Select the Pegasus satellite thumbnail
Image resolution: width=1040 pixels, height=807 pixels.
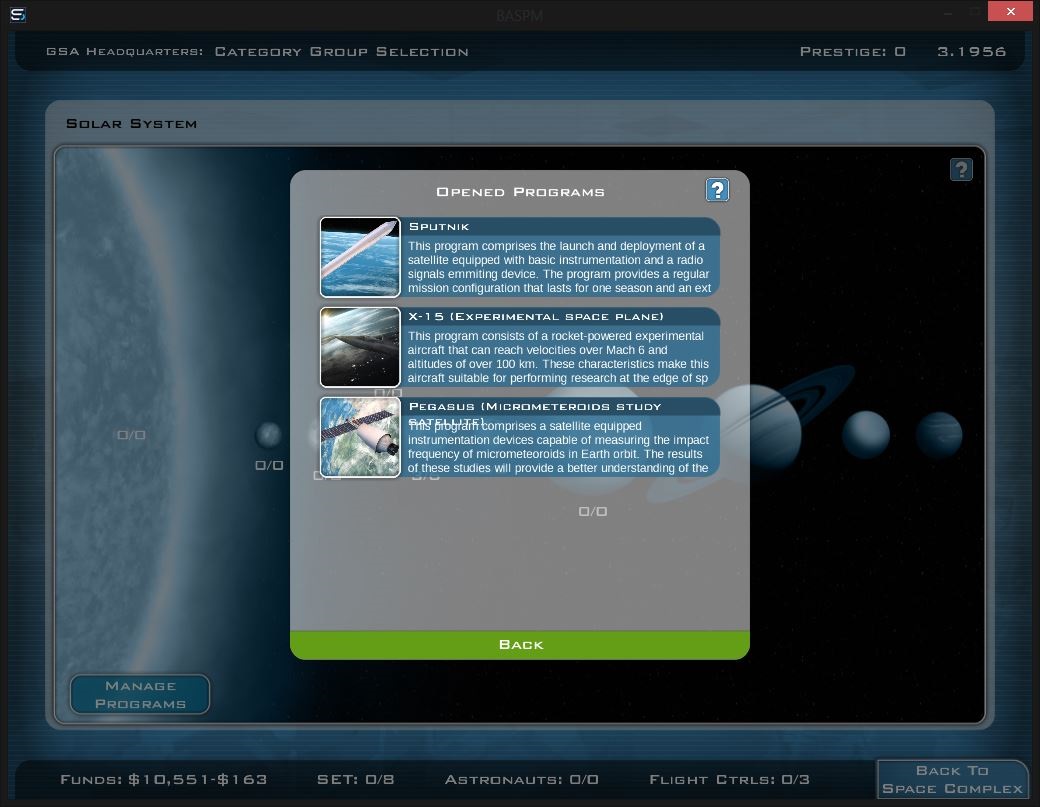[x=360, y=437]
